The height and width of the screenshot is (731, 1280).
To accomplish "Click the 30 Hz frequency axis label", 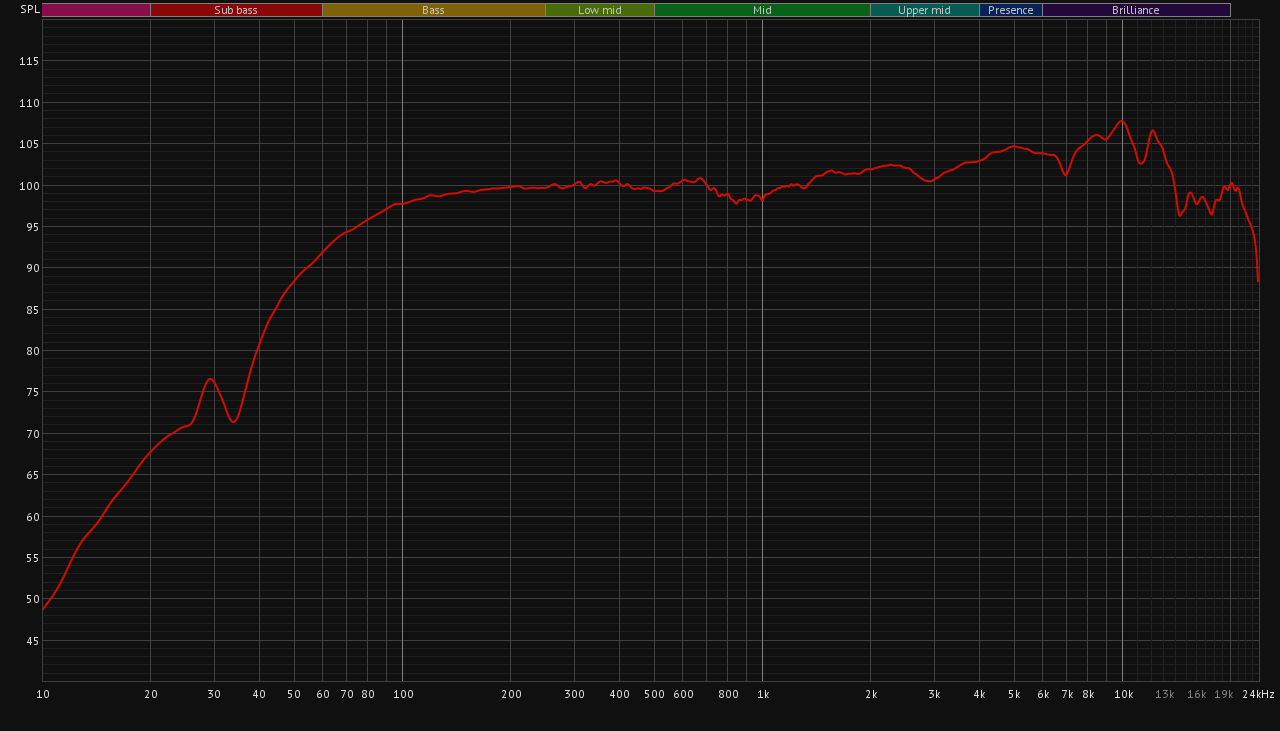I will pyautogui.click(x=214, y=694).
